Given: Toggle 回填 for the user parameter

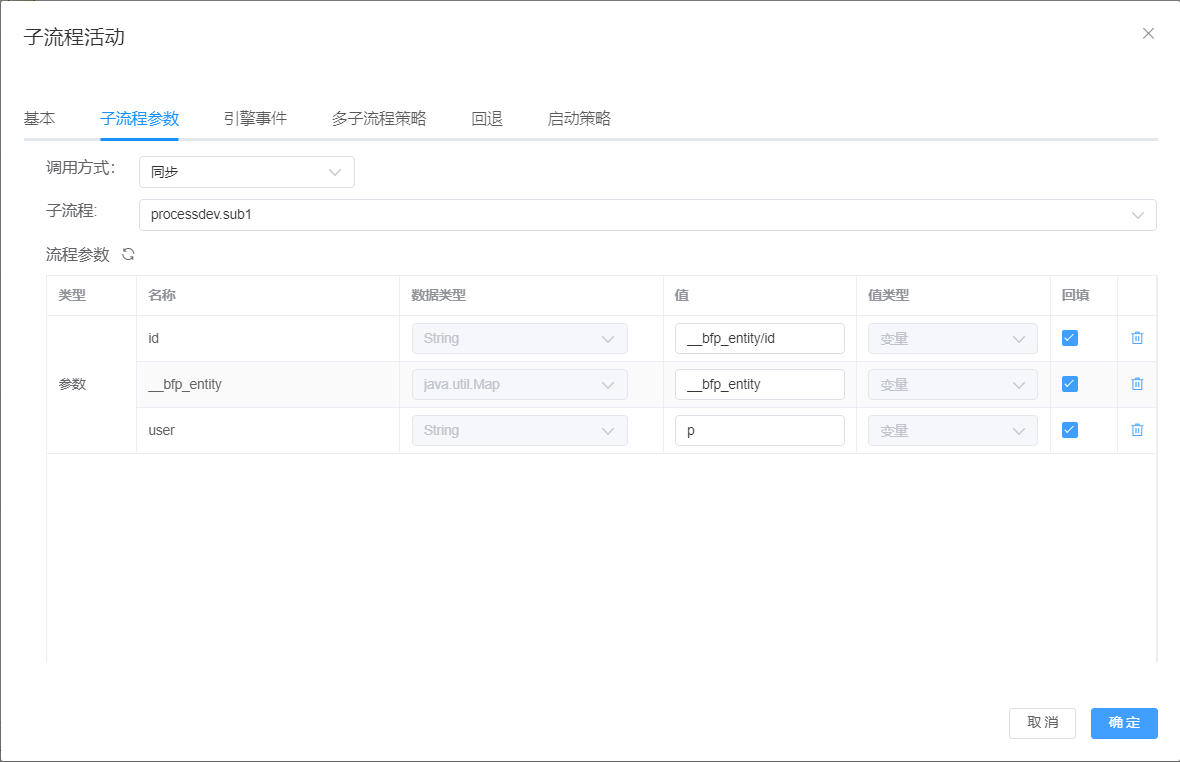Looking at the screenshot, I should [x=1069, y=430].
